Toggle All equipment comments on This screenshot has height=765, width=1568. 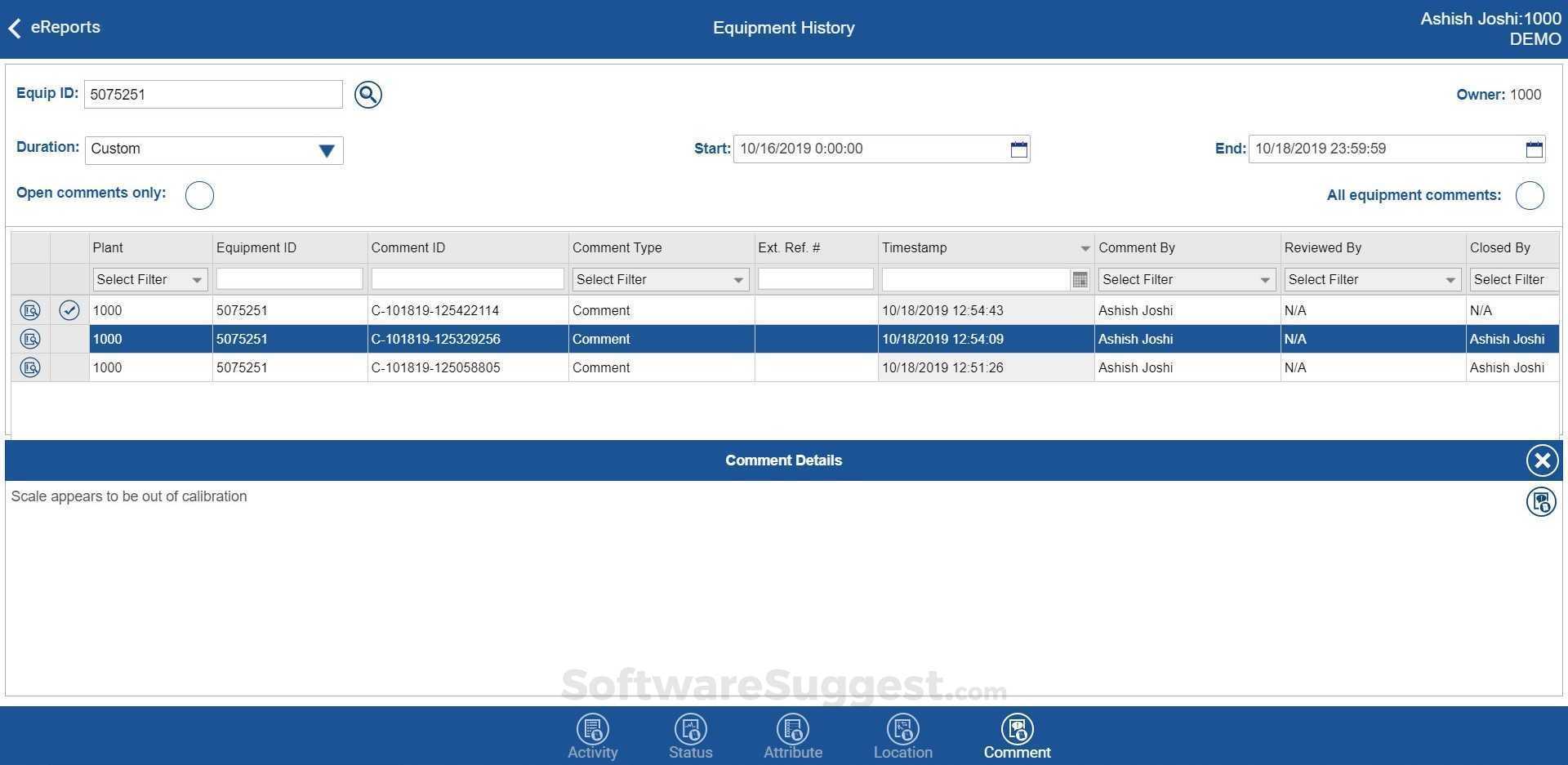1530,195
